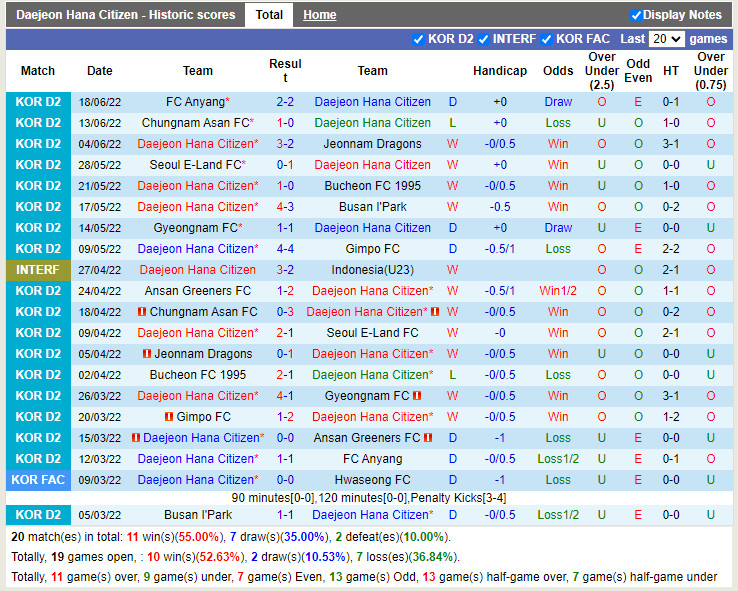This screenshot has width=738, height=591.
Task: Click the Indonesia(U23) team link
Action: tap(372, 270)
